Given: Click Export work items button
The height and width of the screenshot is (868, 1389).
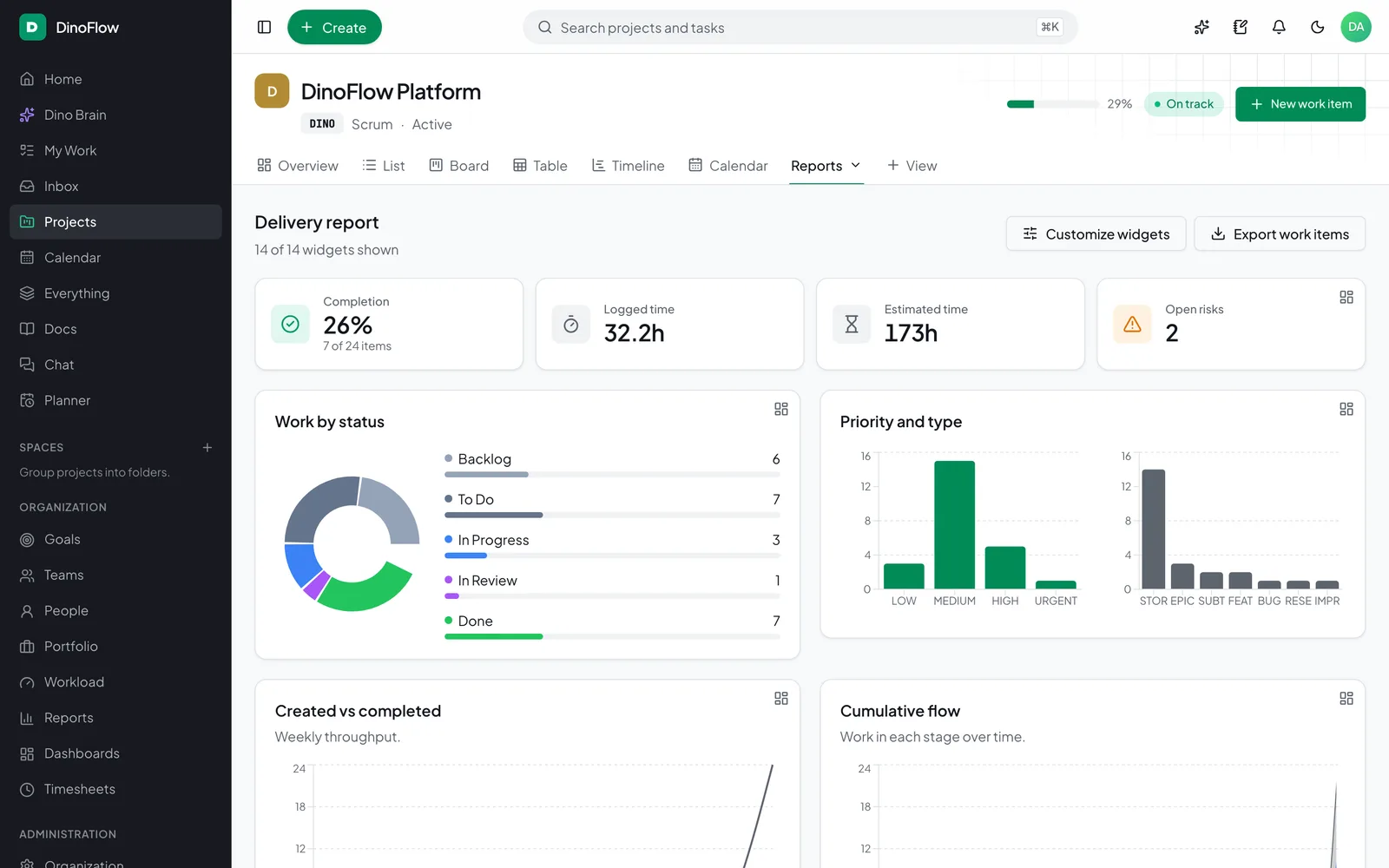Looking at the screenshot, I should [x=1280, y=233].
